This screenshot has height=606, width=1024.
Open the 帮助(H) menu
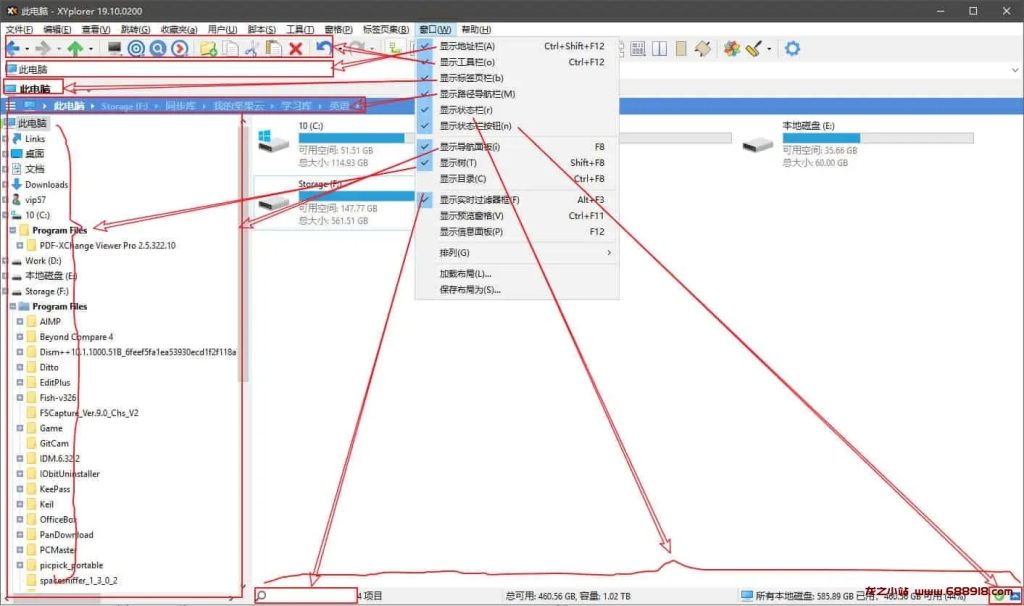pyautogui.click(x=476, y=29)
